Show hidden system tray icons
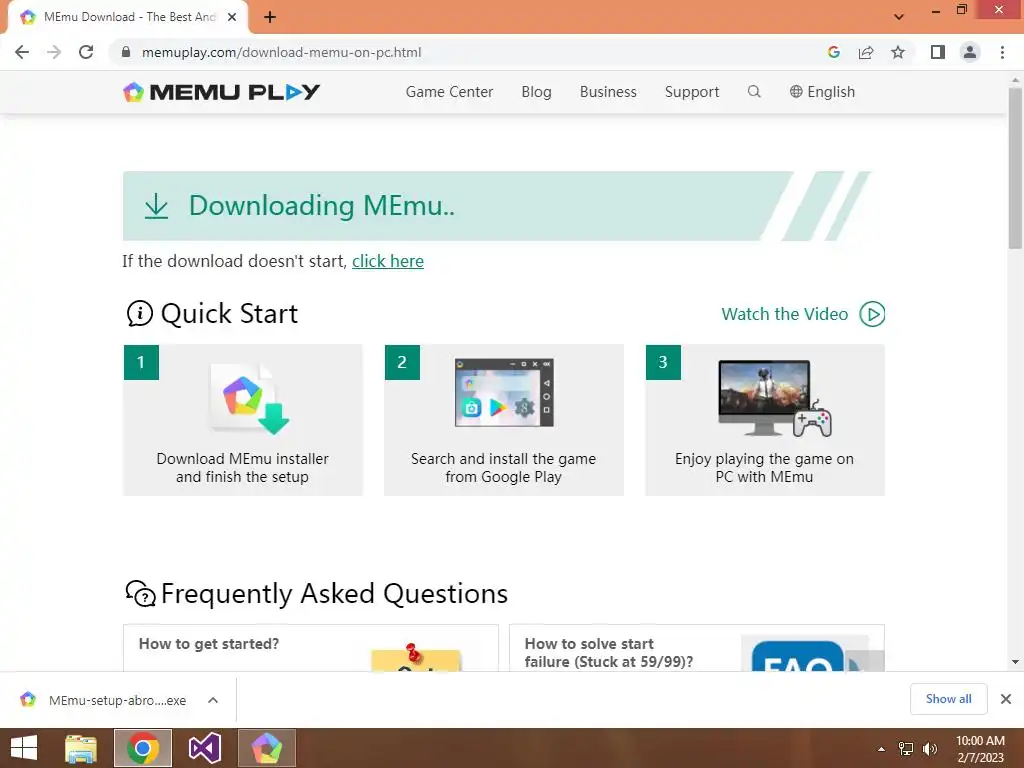This screenshot has width=1024, height=768. tap(881, 749)
